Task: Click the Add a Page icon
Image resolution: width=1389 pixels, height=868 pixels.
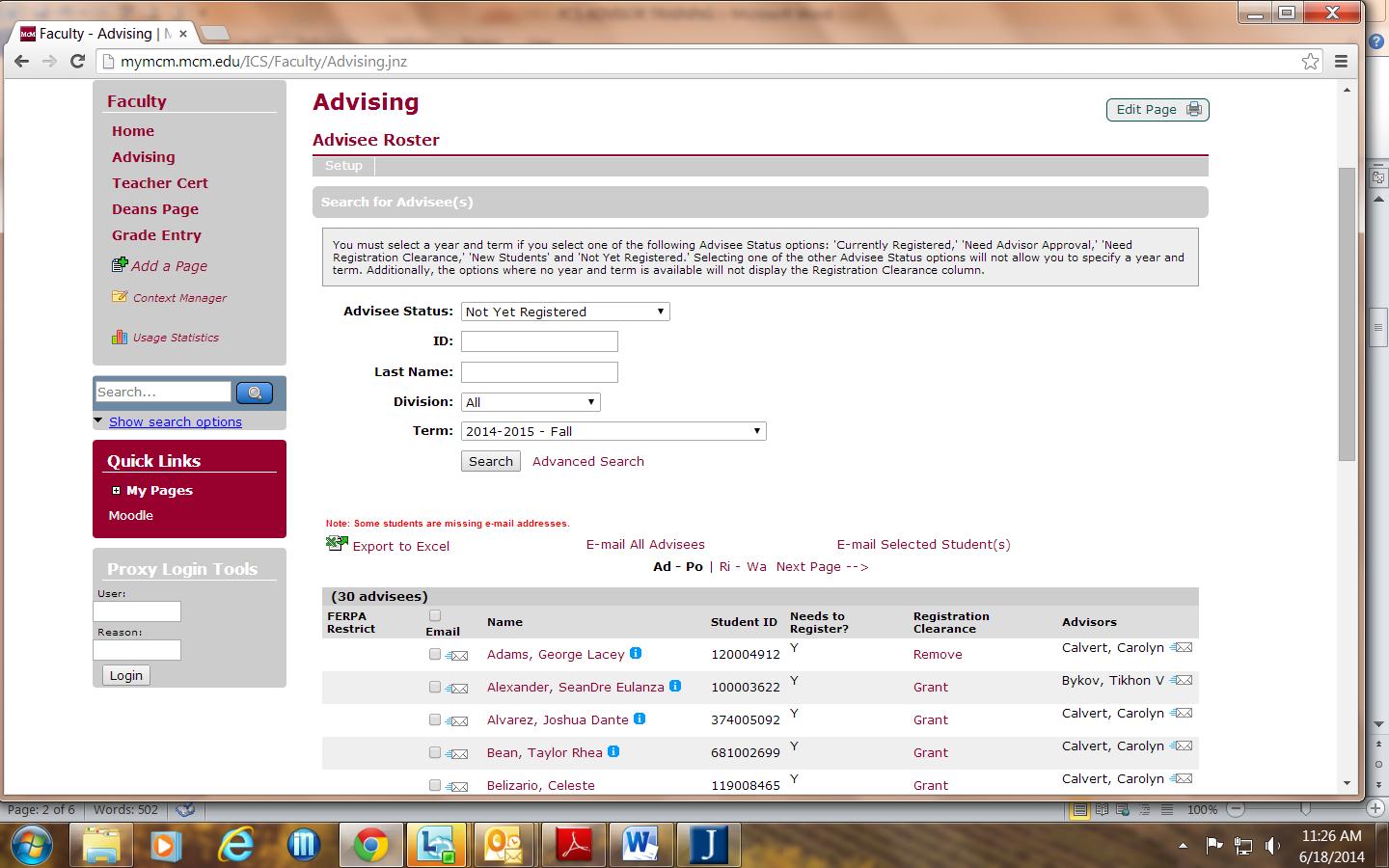Action: pyautogui.click(x=120, y=264)
